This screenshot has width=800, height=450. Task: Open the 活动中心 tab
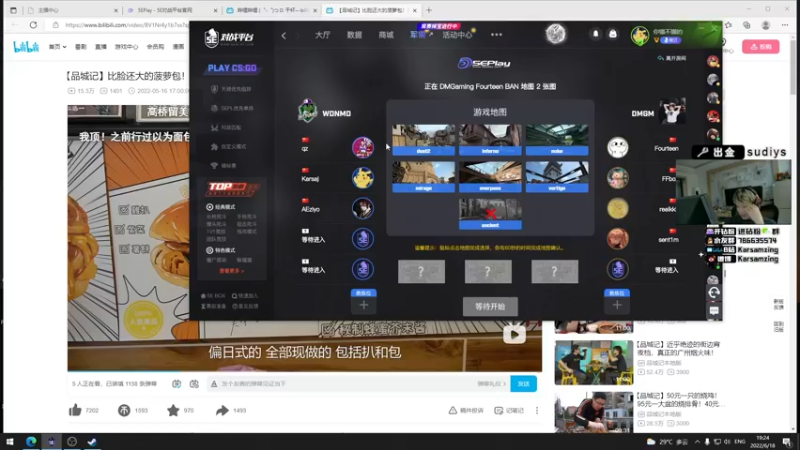(x=457, y=35)
